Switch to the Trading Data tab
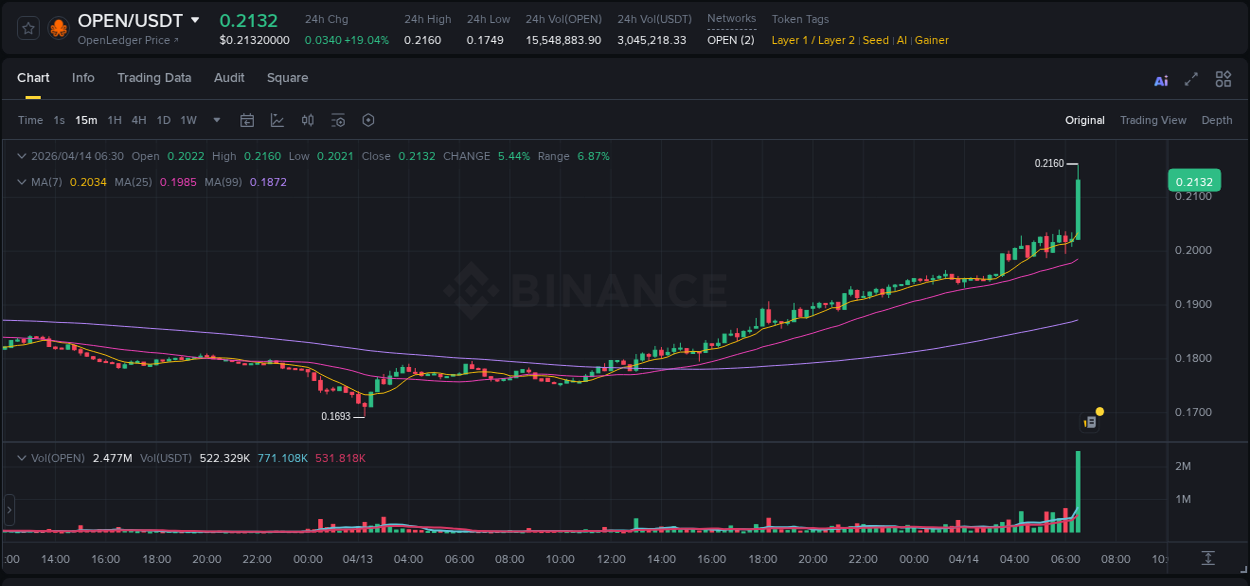 click(154, 78)
